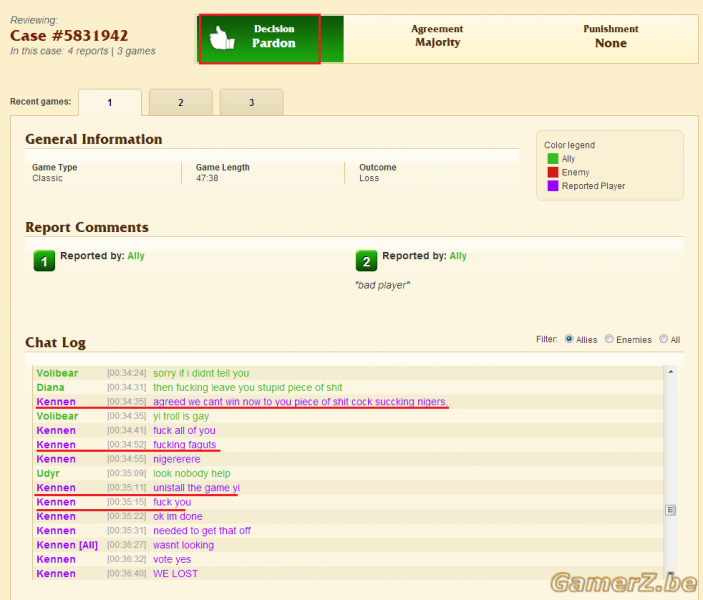Select the All chat filter
Viewport: 703px width, 600px height.
click(663, 339)
